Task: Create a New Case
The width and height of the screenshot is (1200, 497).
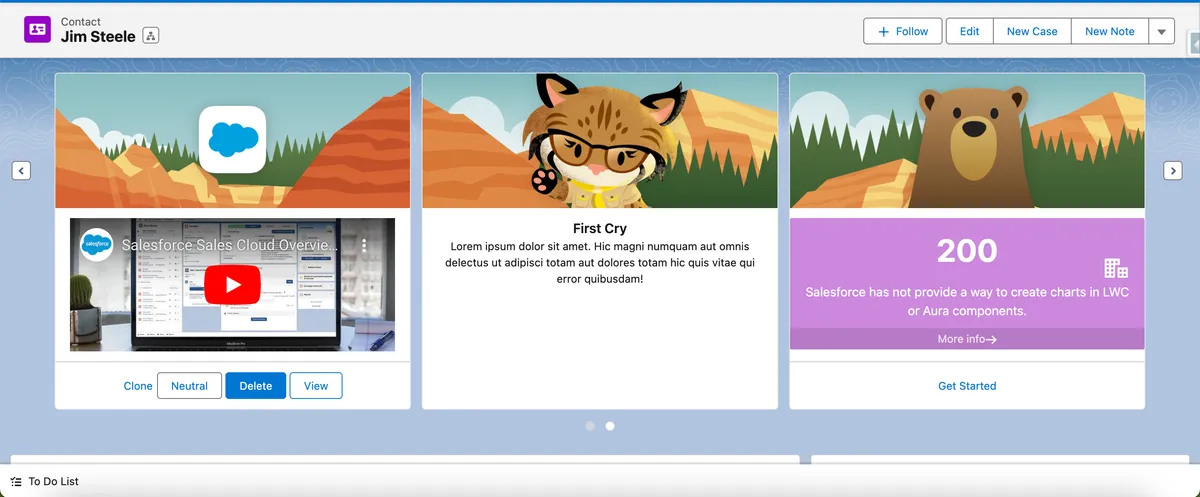Action: coord(1032,31)
